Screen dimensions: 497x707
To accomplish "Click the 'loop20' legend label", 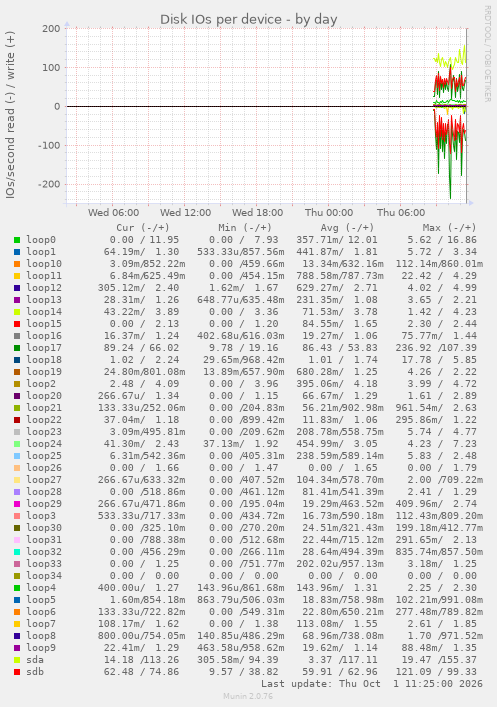I will 44,396.
